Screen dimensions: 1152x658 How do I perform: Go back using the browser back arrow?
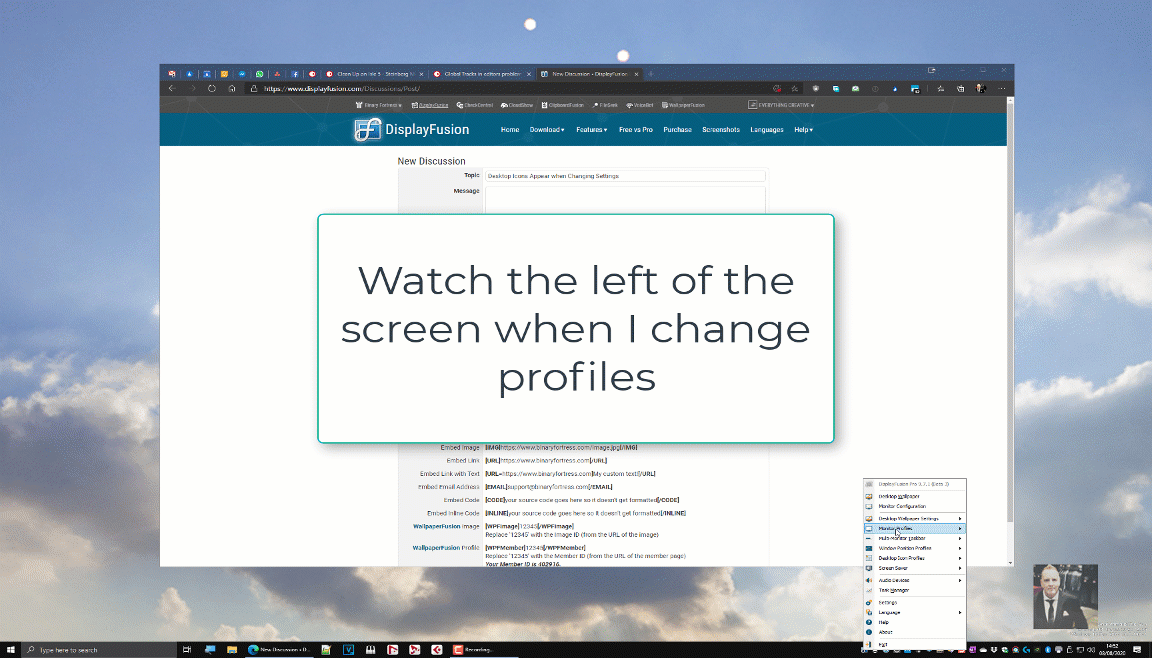tap(171, 89)
